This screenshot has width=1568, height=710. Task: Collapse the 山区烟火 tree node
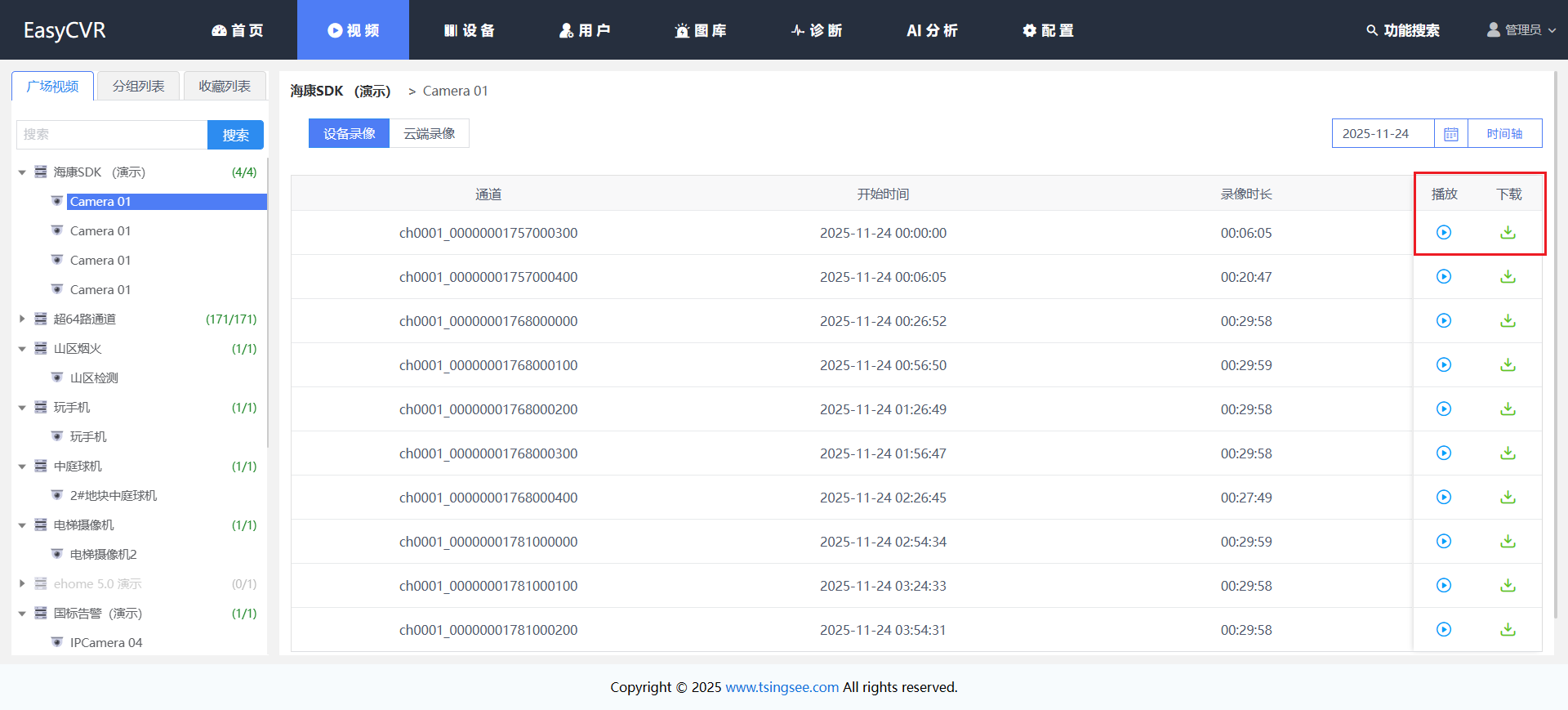click(x=22, y=349)
